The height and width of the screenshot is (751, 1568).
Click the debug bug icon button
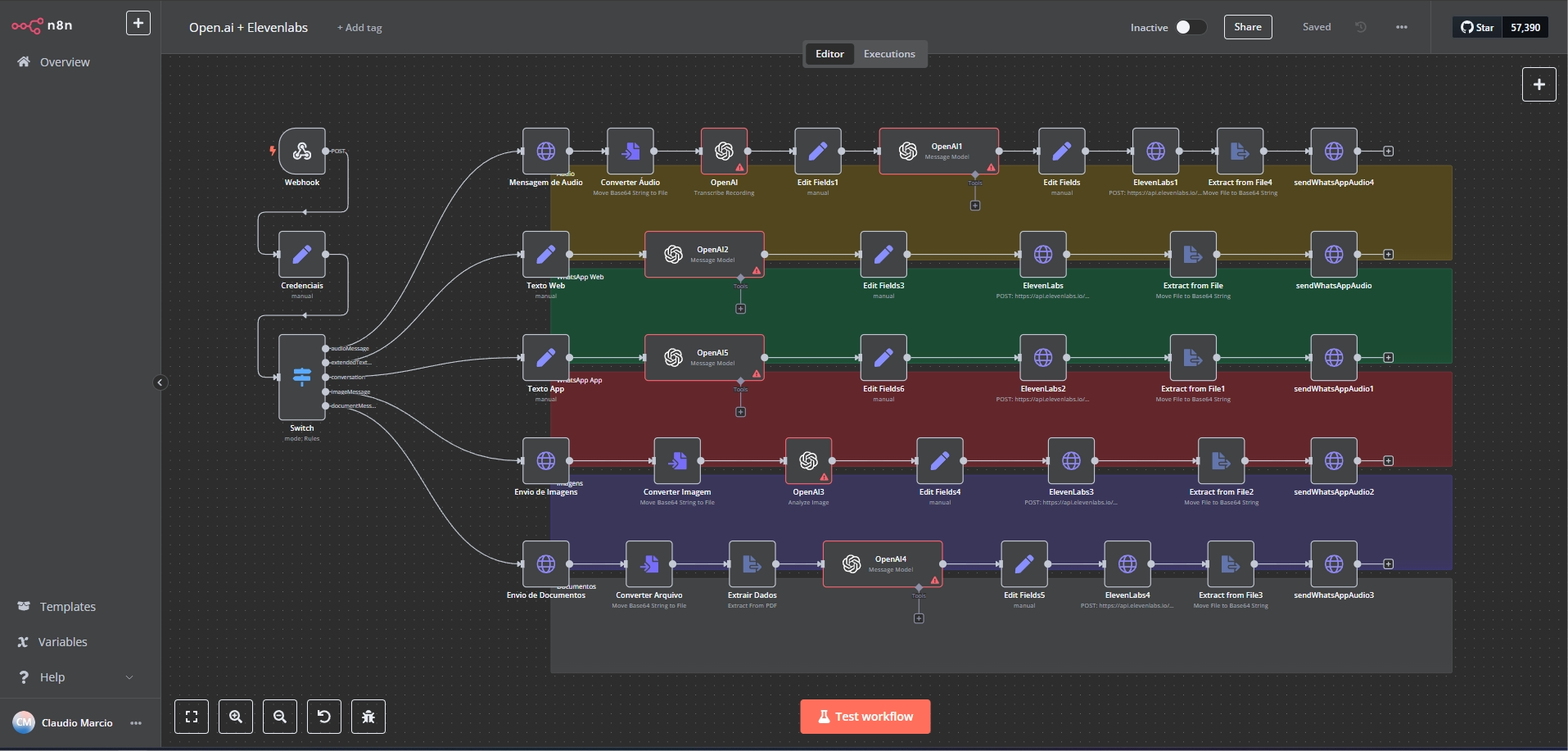click(x=368, y=717)
